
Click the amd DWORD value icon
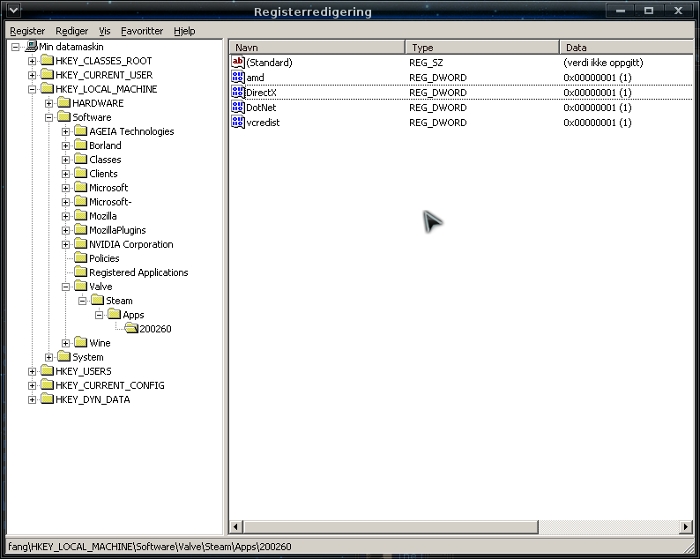(x=238, y=77)
